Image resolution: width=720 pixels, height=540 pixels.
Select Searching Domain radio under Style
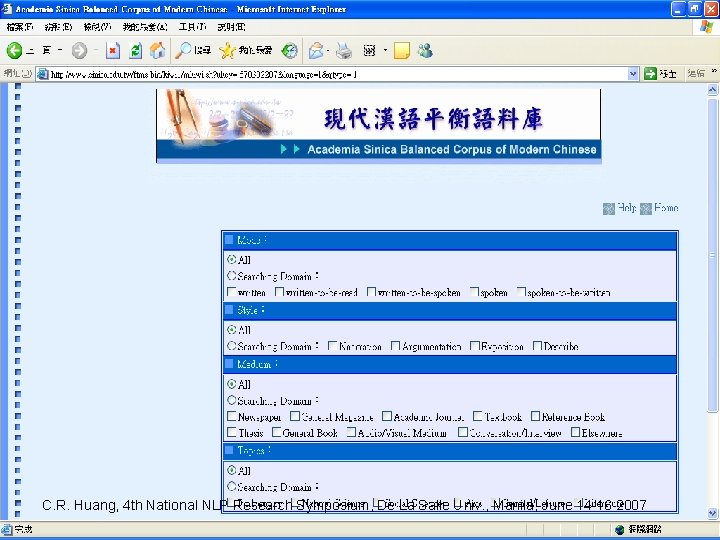[x=231, y=346]
